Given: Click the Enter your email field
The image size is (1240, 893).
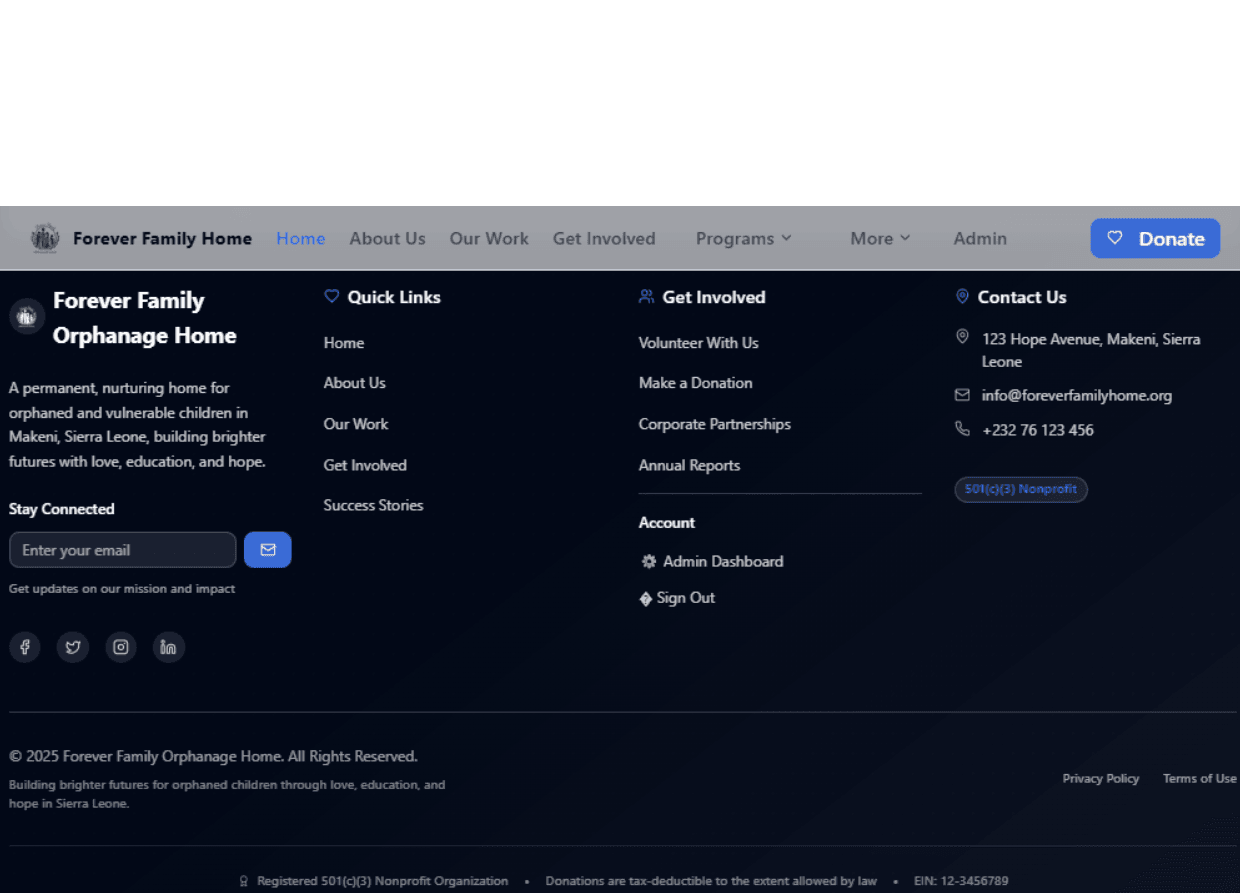Looking at the screenshot, I should (123, 550).
